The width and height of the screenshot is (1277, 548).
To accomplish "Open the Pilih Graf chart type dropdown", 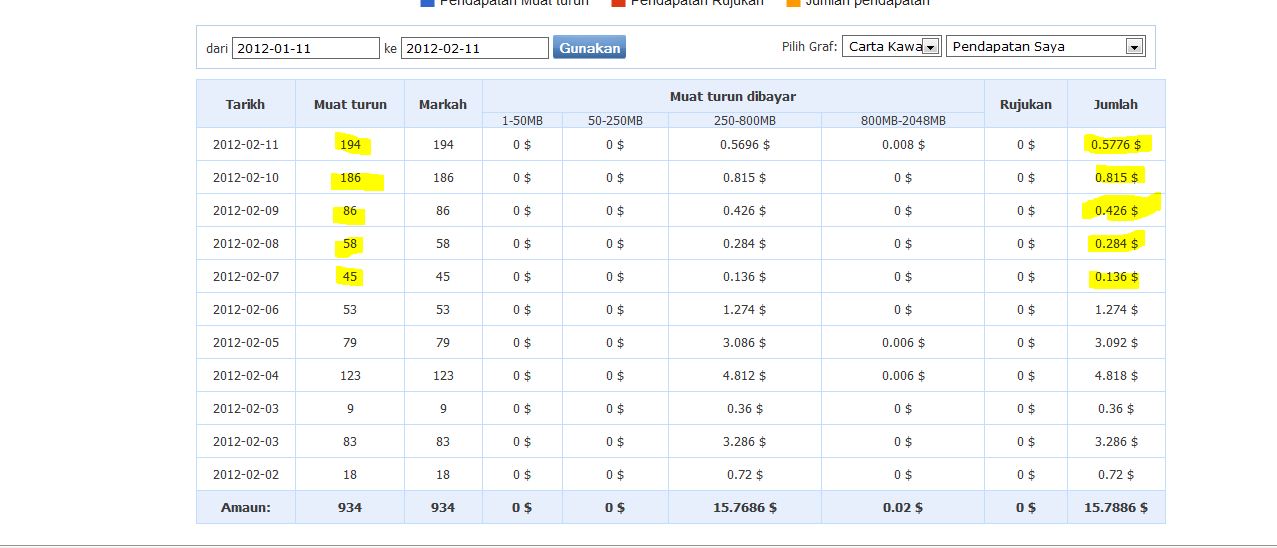I will point(891,46).
